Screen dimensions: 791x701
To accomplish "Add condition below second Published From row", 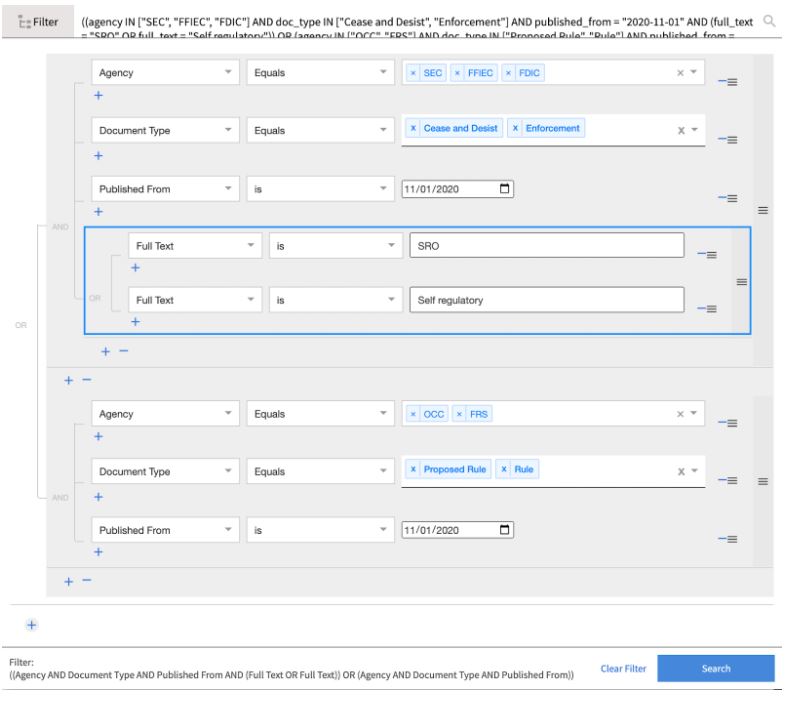I will 98,552.
